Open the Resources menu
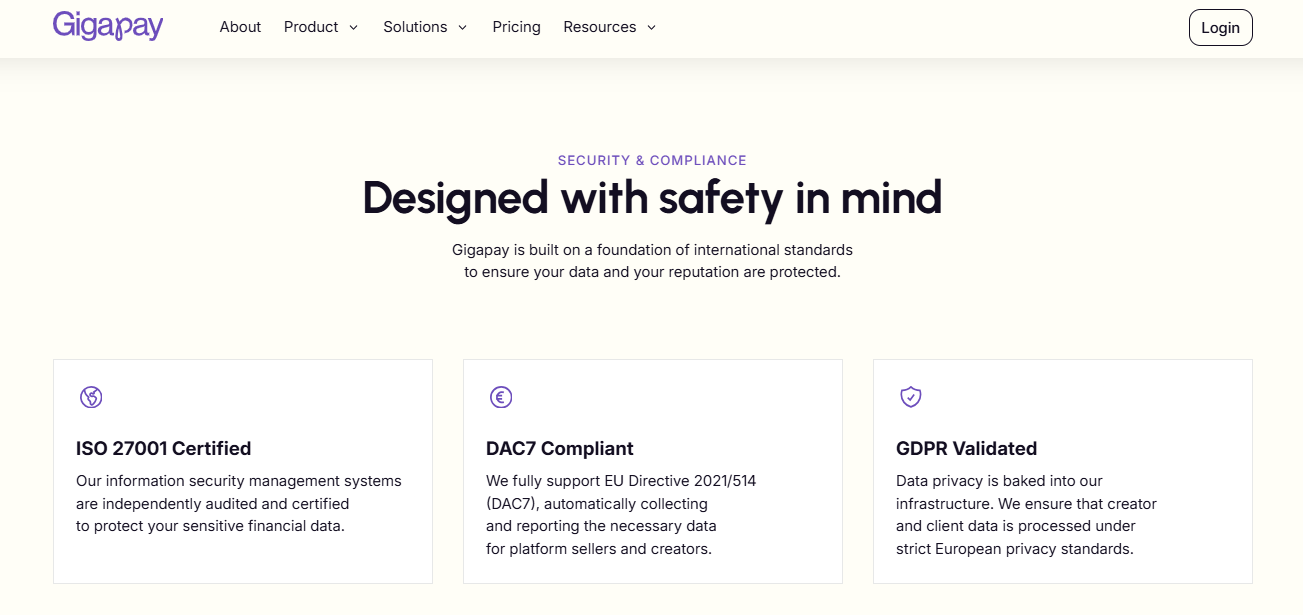Viewport: 1303px width, 615px height. [x=610, y=27]
